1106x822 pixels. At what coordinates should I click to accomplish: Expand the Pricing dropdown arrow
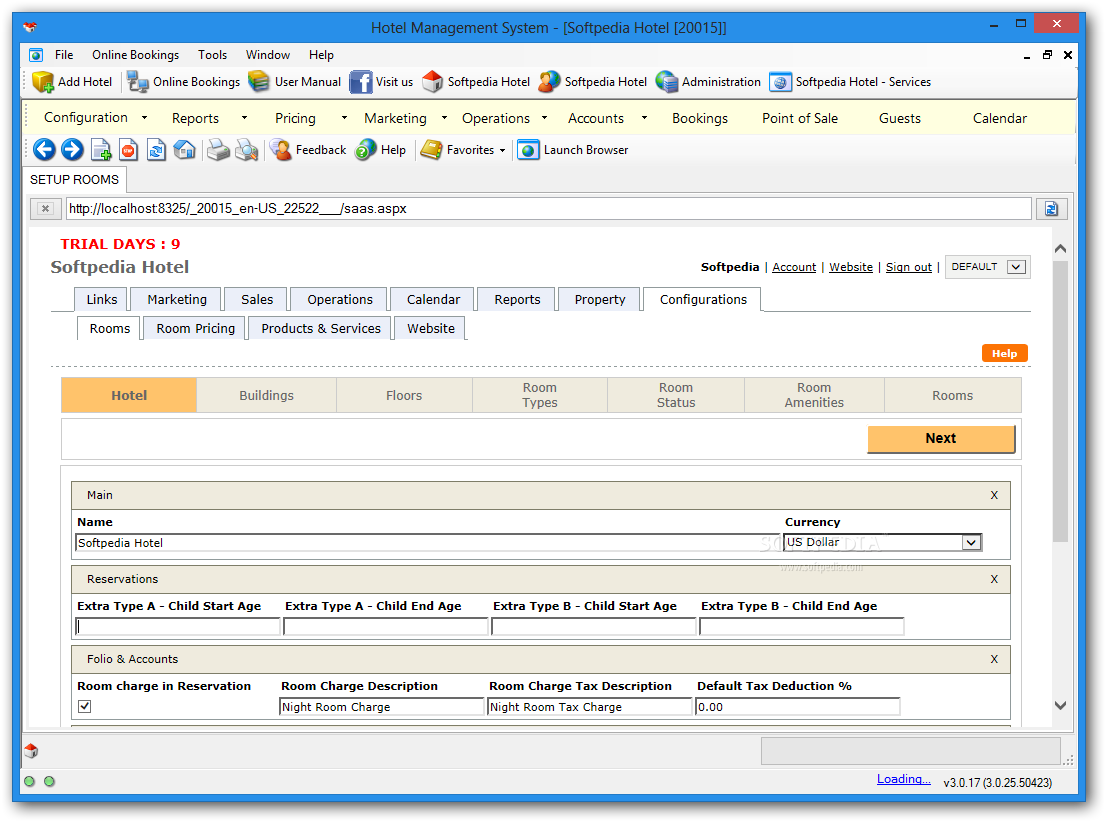click(344, 118)
